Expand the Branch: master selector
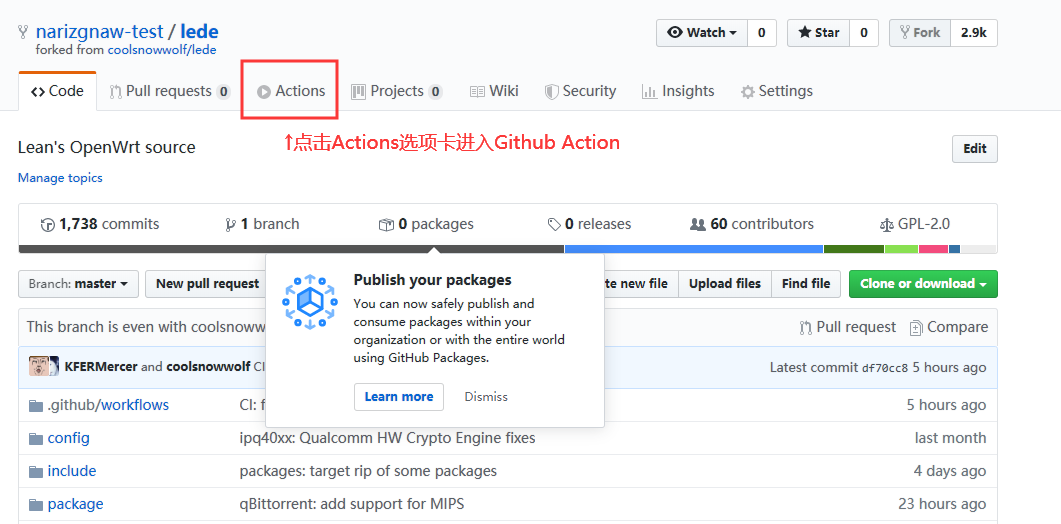 tap(78, 284)
